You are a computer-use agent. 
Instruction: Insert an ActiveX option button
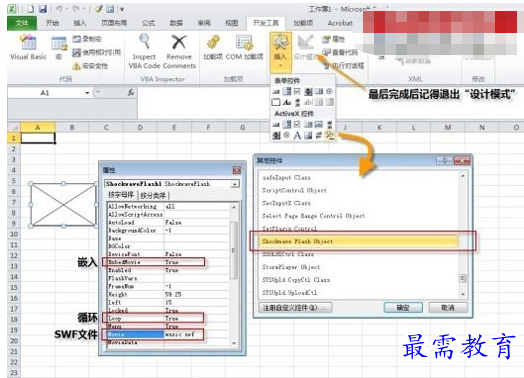click(287, 135)
